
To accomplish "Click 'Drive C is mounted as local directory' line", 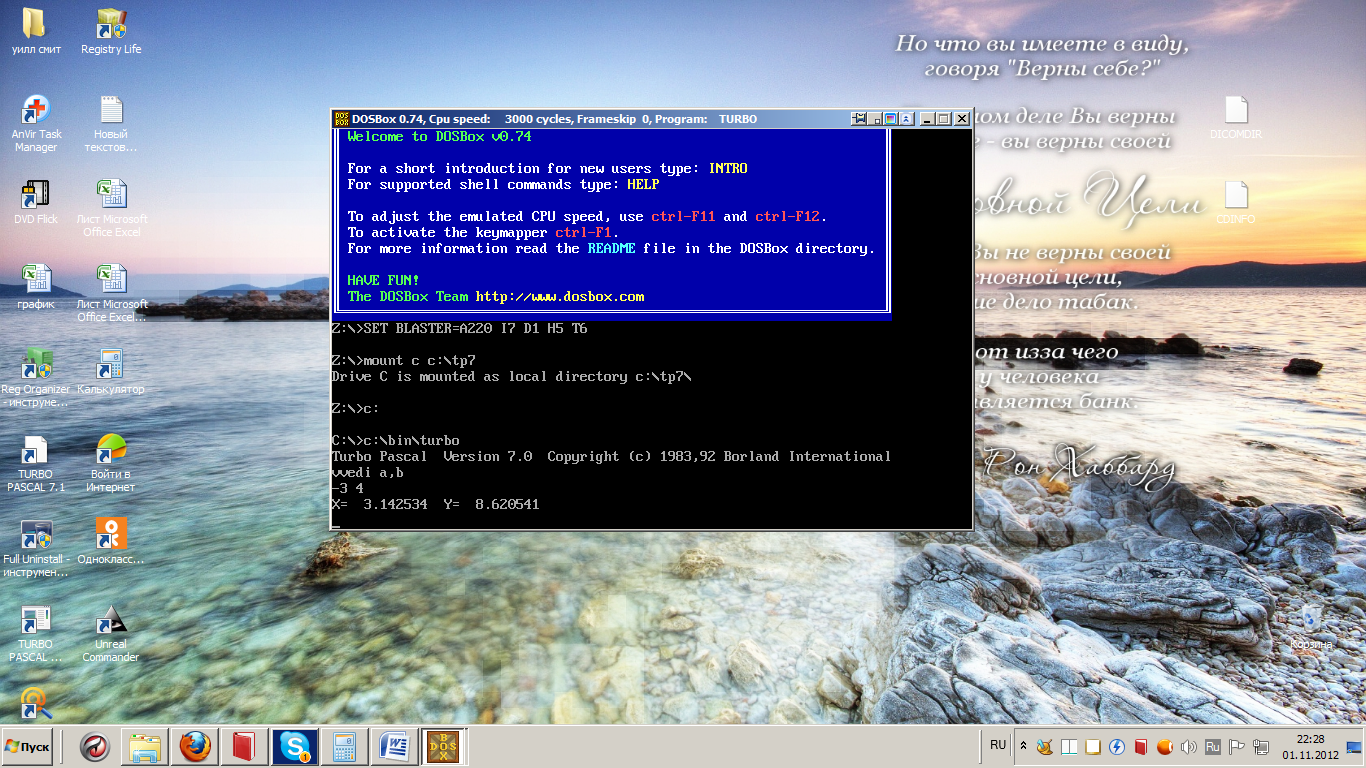I will point(511,377).
